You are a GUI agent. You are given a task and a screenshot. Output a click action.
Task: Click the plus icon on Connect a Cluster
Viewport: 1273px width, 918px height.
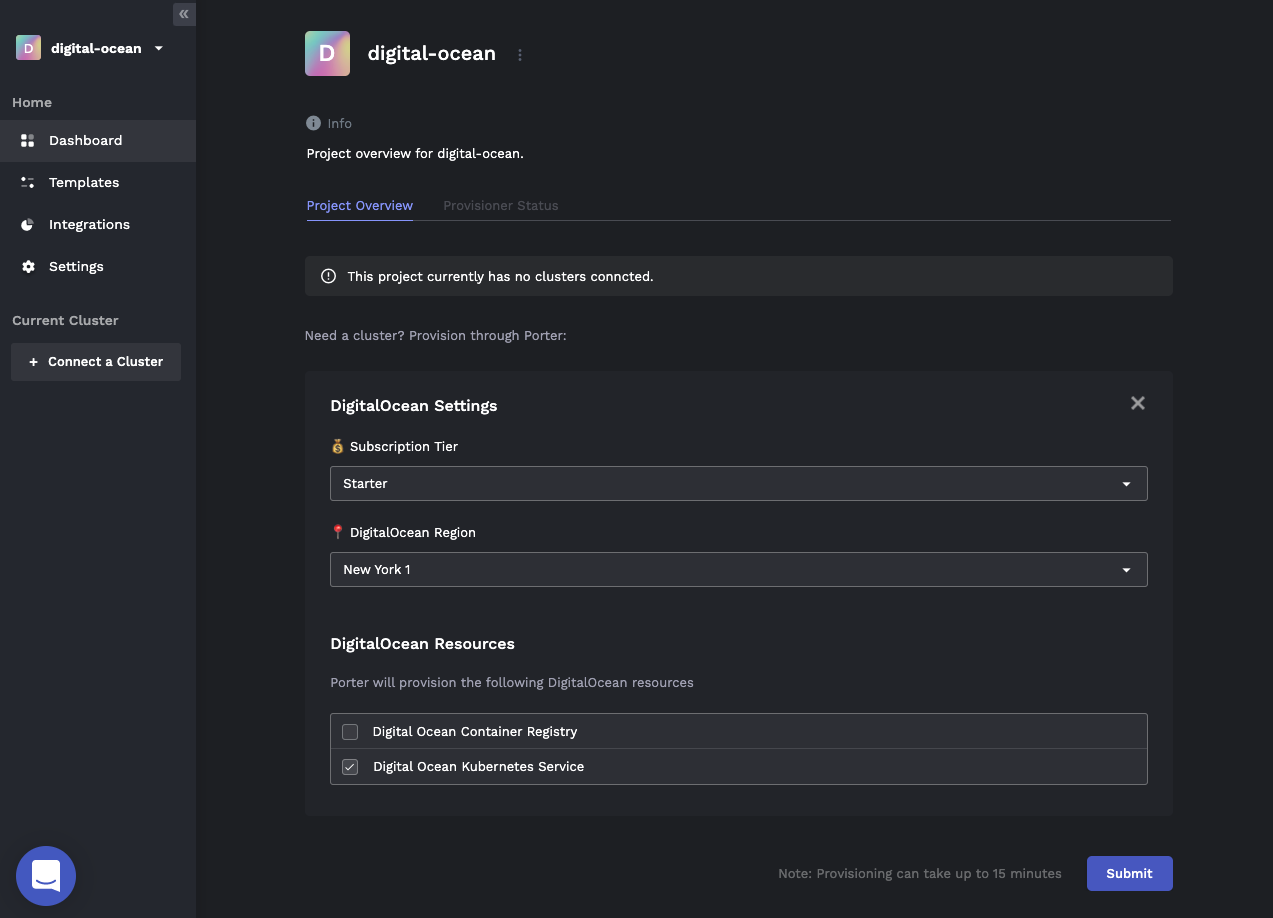point(33,362)
